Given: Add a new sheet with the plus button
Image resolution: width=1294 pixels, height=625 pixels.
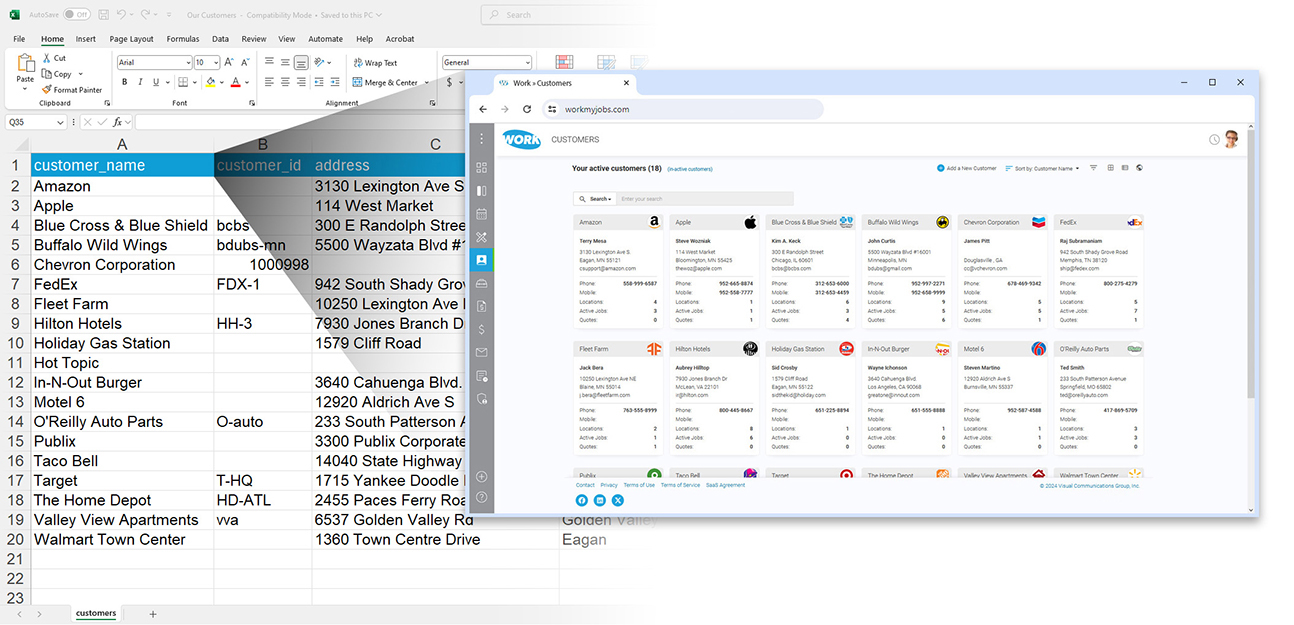Looking at the screenshot, I should (153, 613).
